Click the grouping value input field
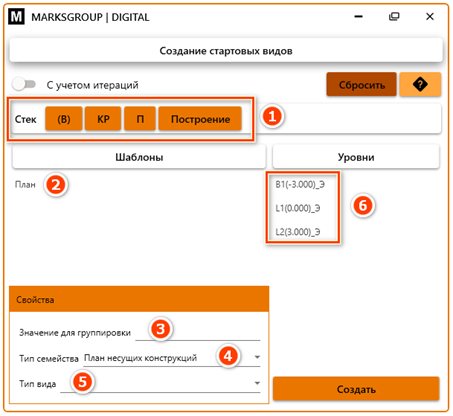 click(198, 332)
